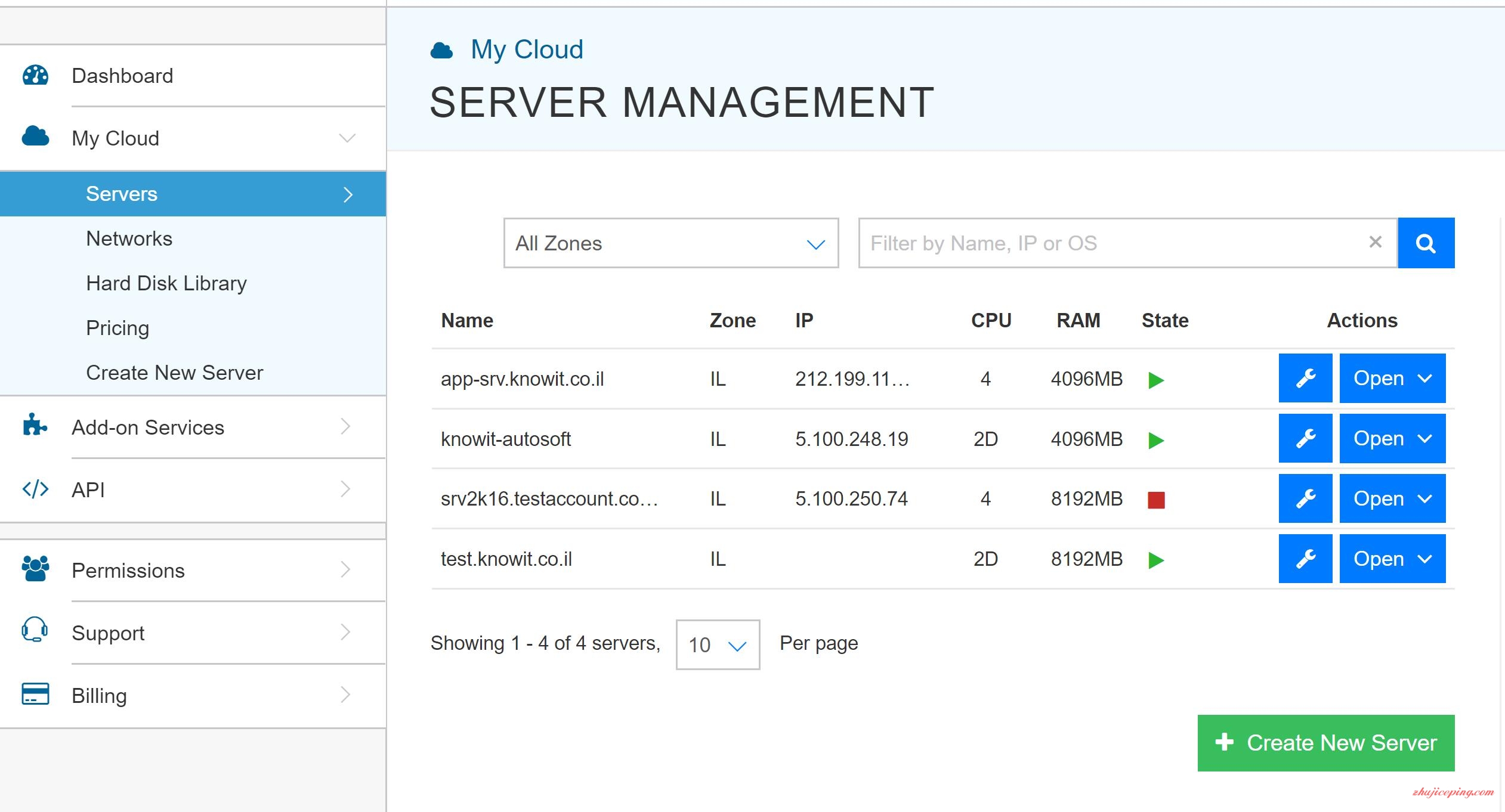The width and height of the screenshot is (1505, 812).
Task: Select Servers in the sidebar
Action: point(193,194)
